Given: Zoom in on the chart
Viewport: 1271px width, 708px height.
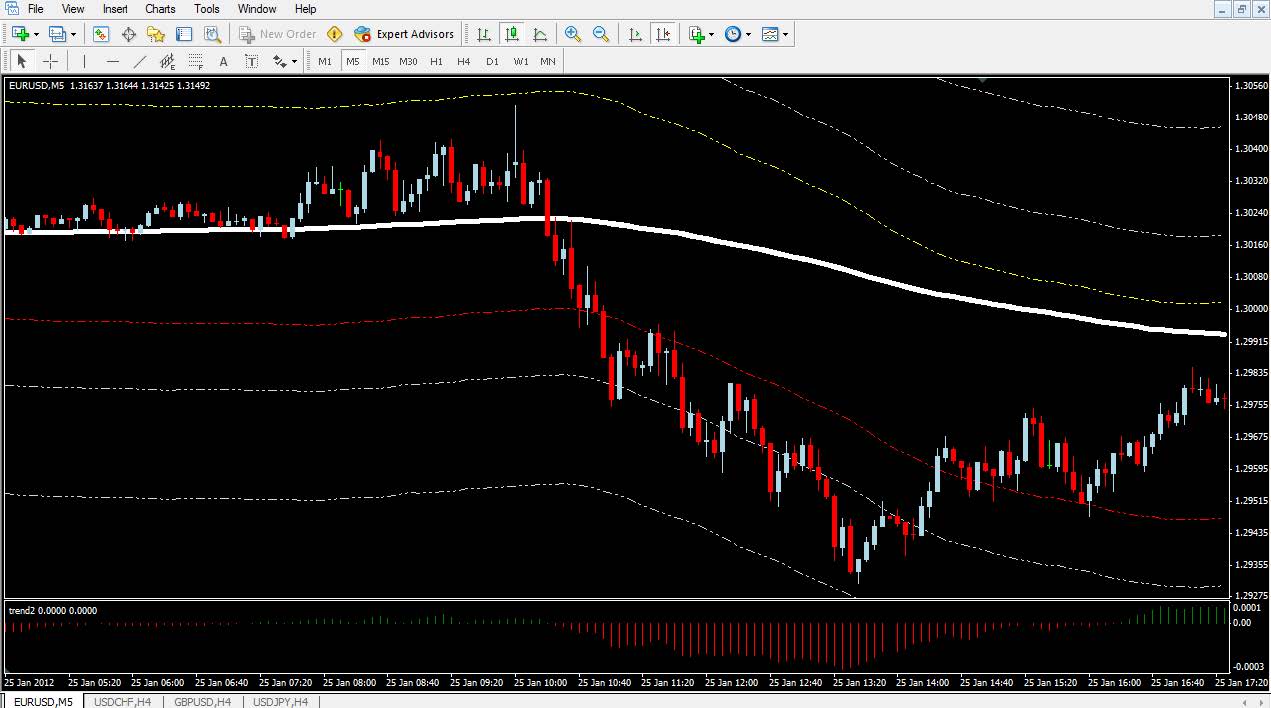Looking at the screenshot, I should [x=573, y=33].
